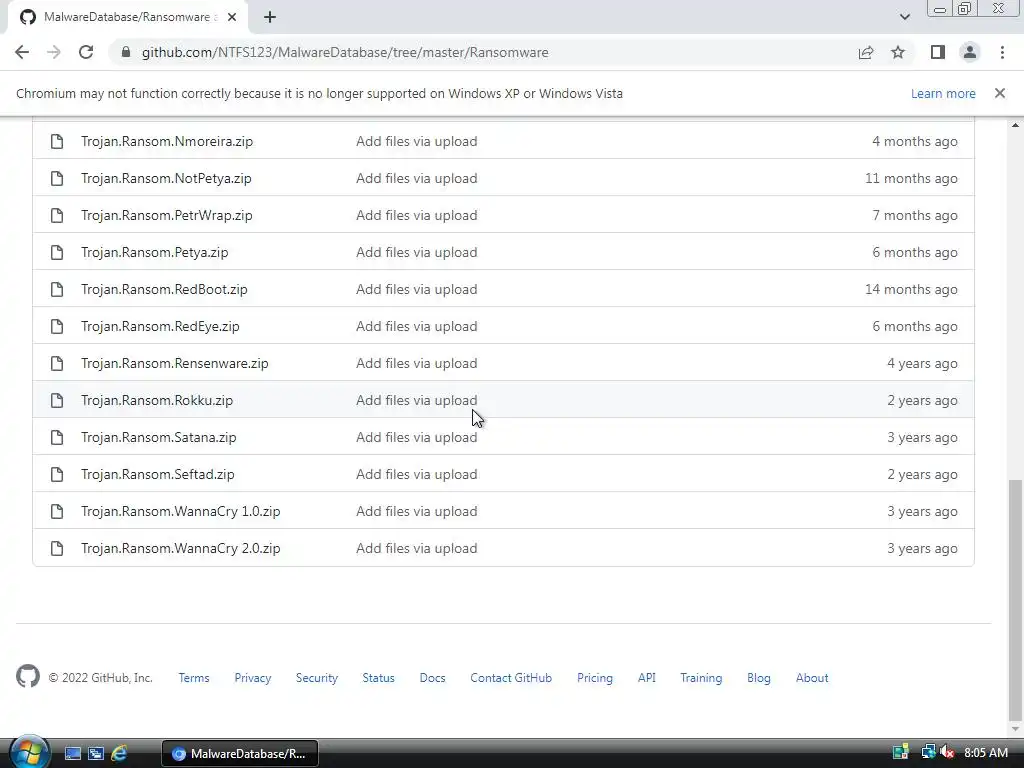Open the Blog footer link
The height and width of the screenshot is (768, 1024).
[x=759, y=678]
